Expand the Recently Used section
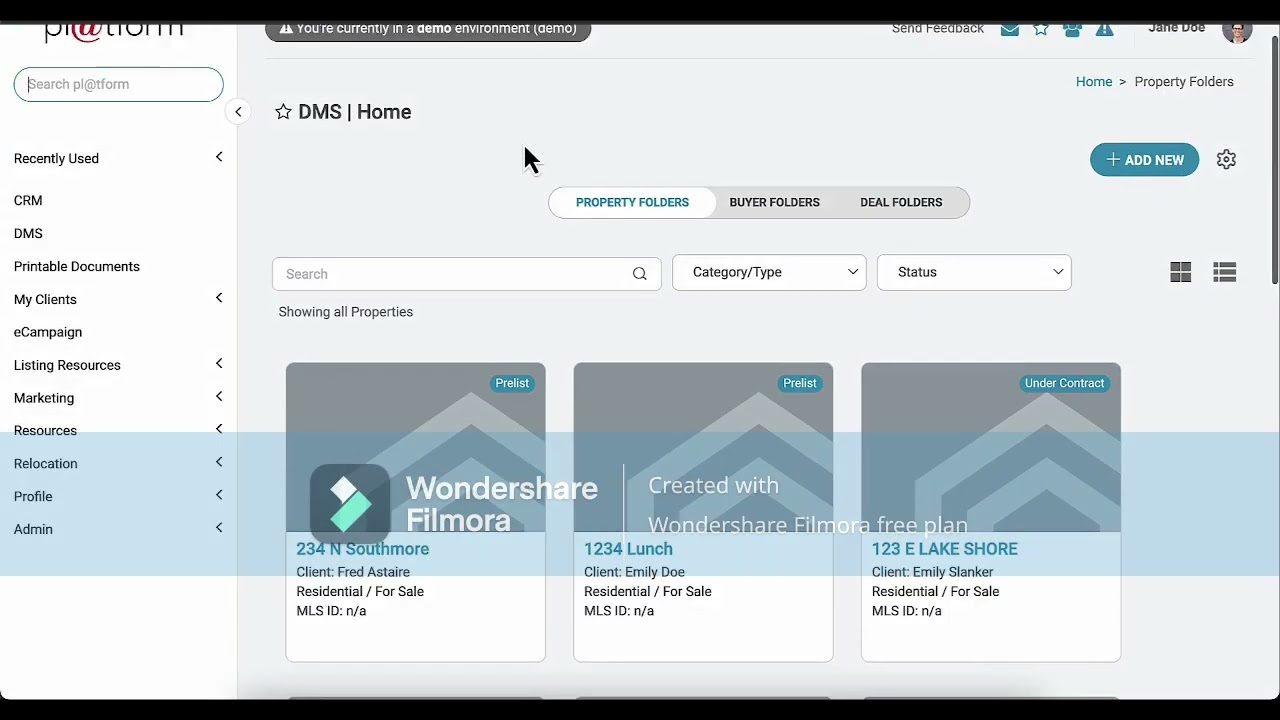Screen dimensions: 1280x720 pyautogui.click(x=219, y=157)
